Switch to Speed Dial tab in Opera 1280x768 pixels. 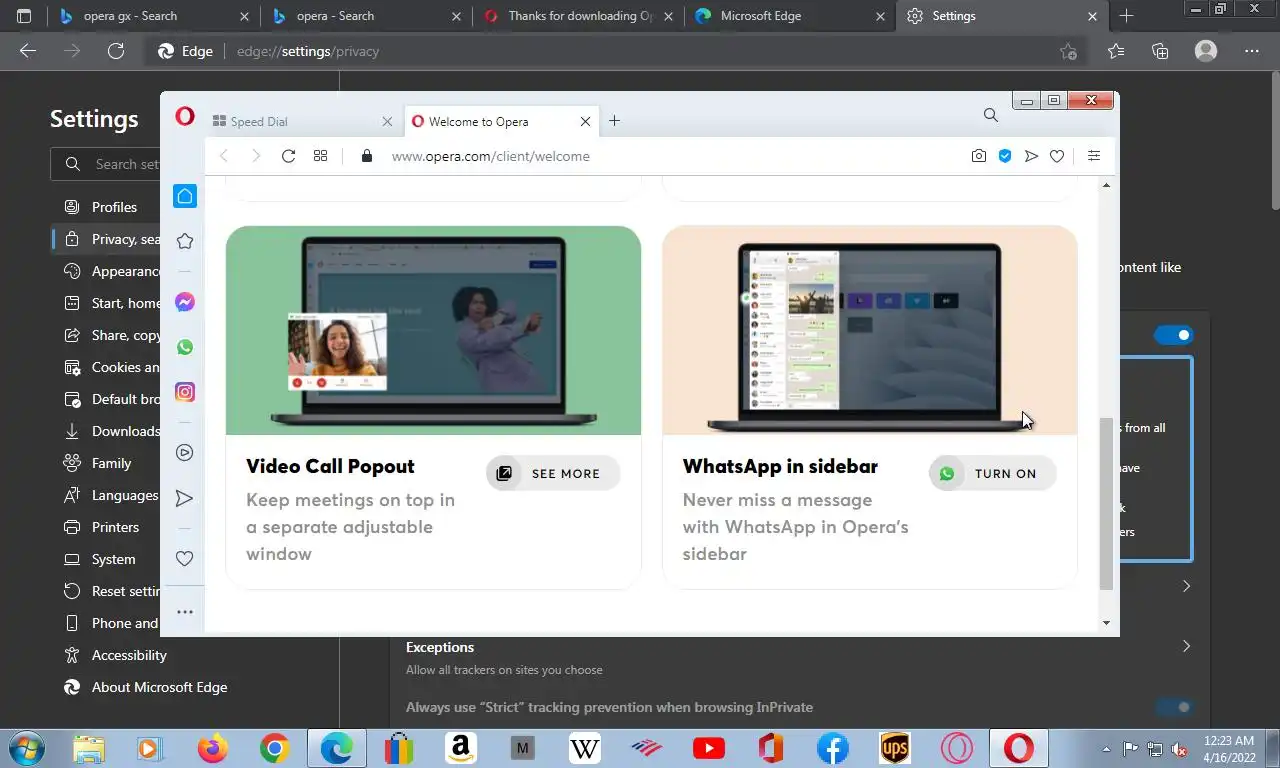point(303,121)
